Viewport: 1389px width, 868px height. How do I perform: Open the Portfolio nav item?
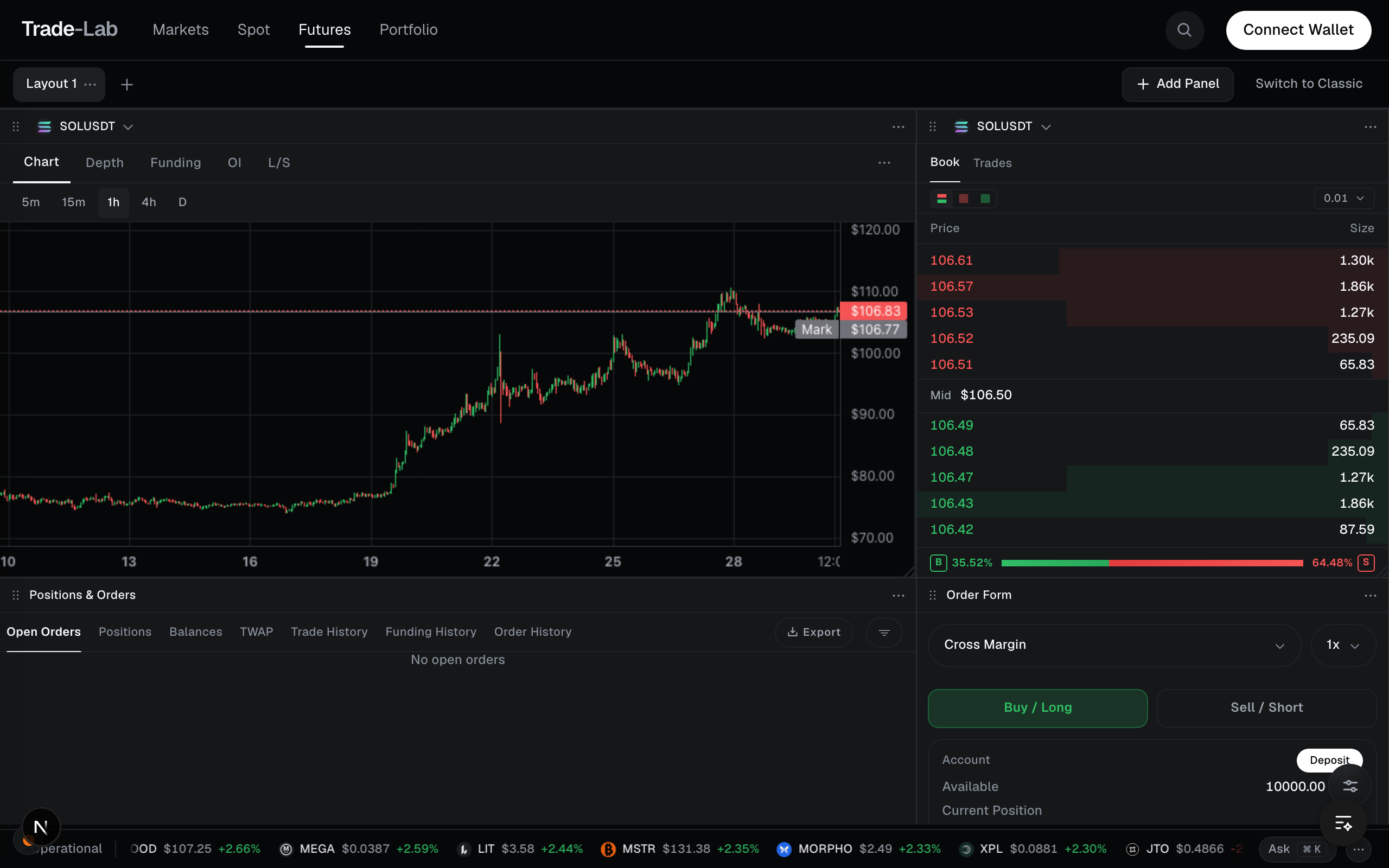408,30
